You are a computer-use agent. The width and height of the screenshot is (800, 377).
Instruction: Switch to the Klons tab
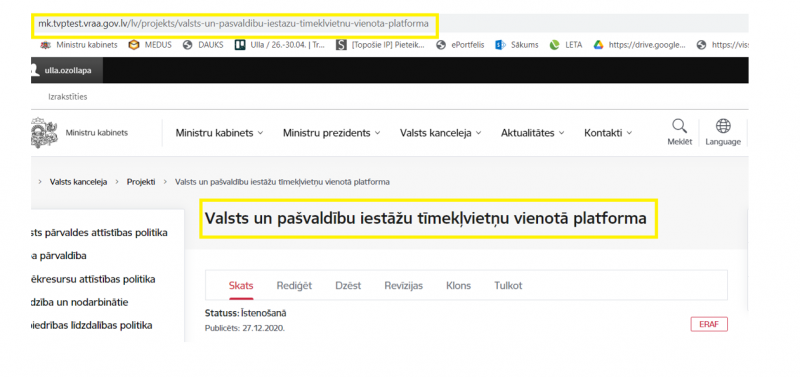coord(458,286)
